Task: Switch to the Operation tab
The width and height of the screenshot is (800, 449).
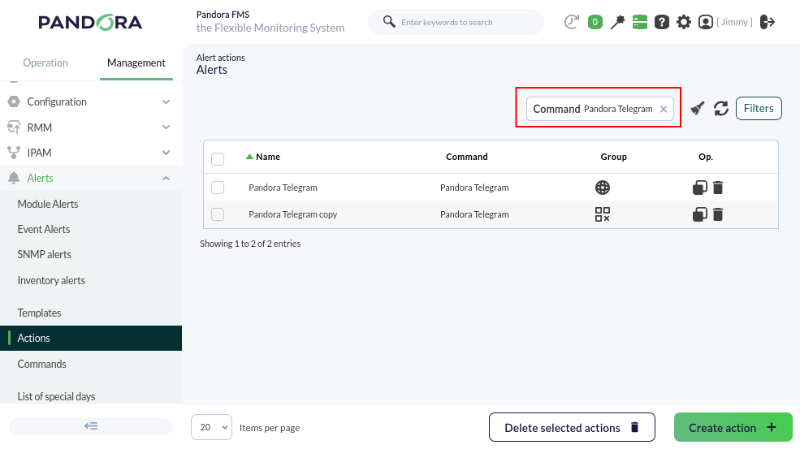Action: 45,63
